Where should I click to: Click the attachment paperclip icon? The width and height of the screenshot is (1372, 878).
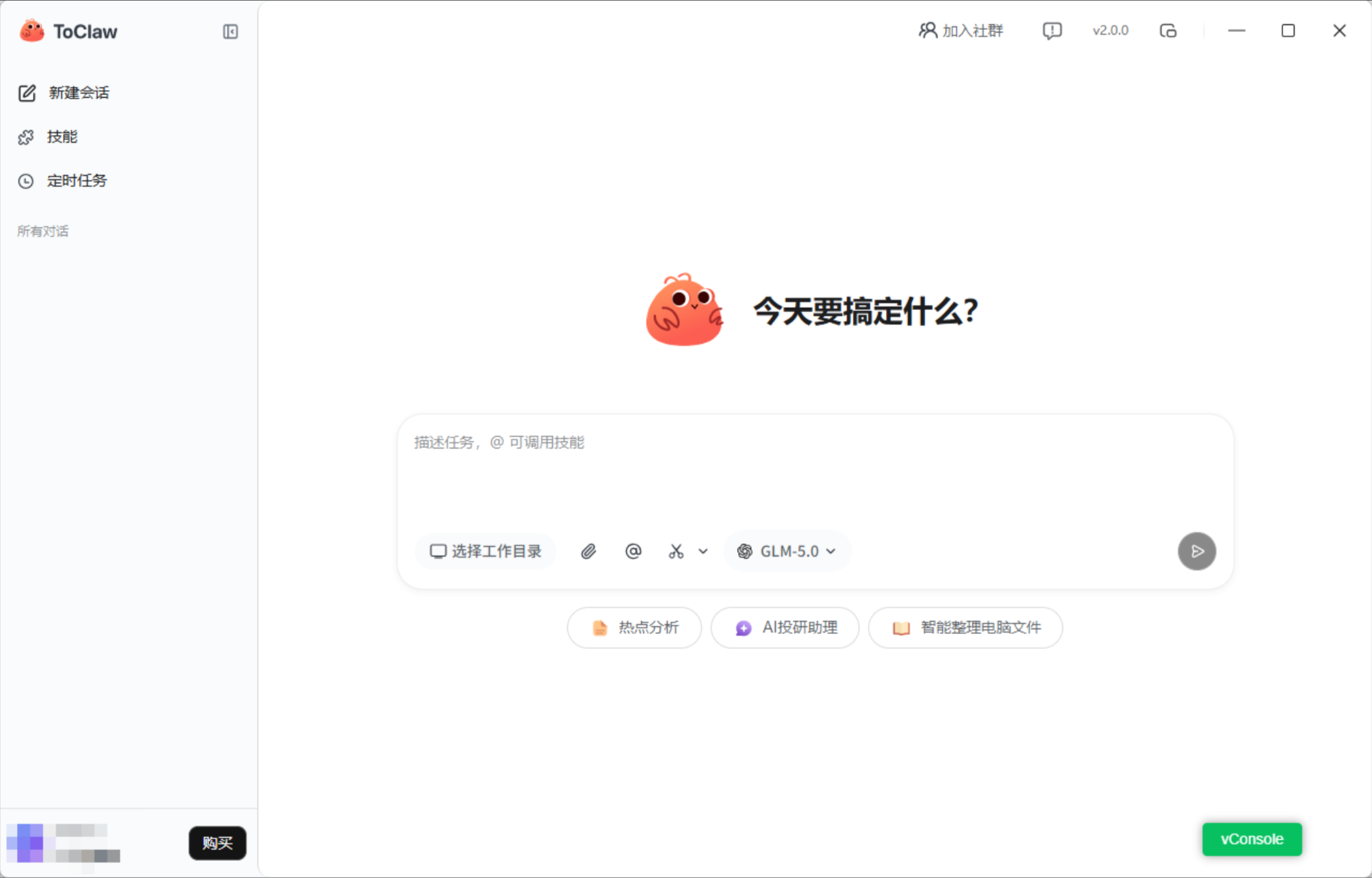[588, 551]
